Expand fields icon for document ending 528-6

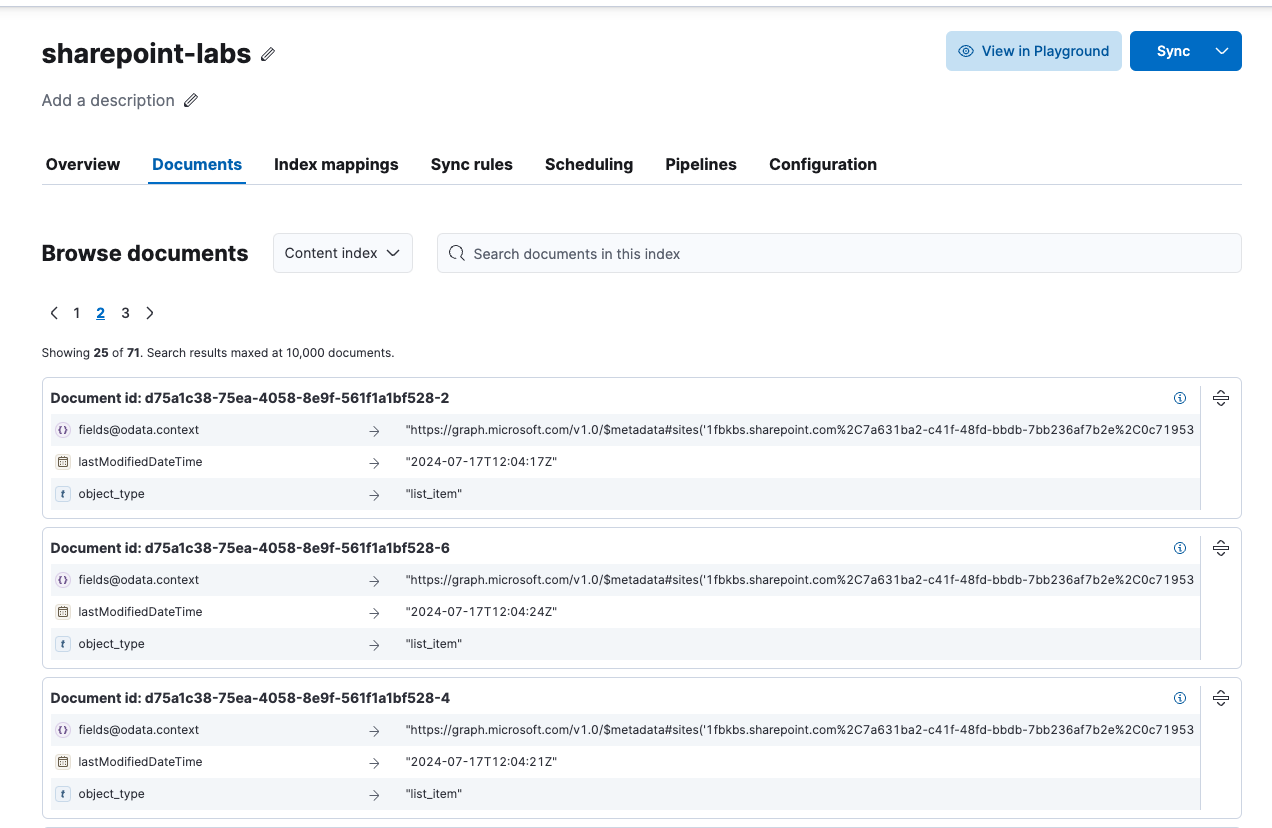click(1221, 548)
